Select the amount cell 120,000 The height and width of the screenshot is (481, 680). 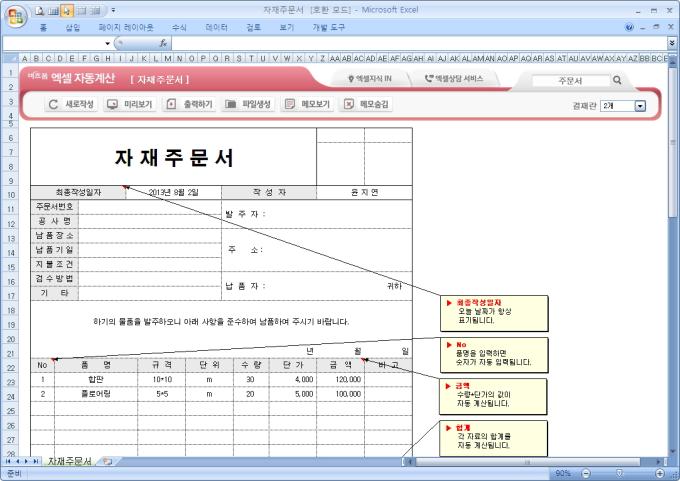click(340, 380)
